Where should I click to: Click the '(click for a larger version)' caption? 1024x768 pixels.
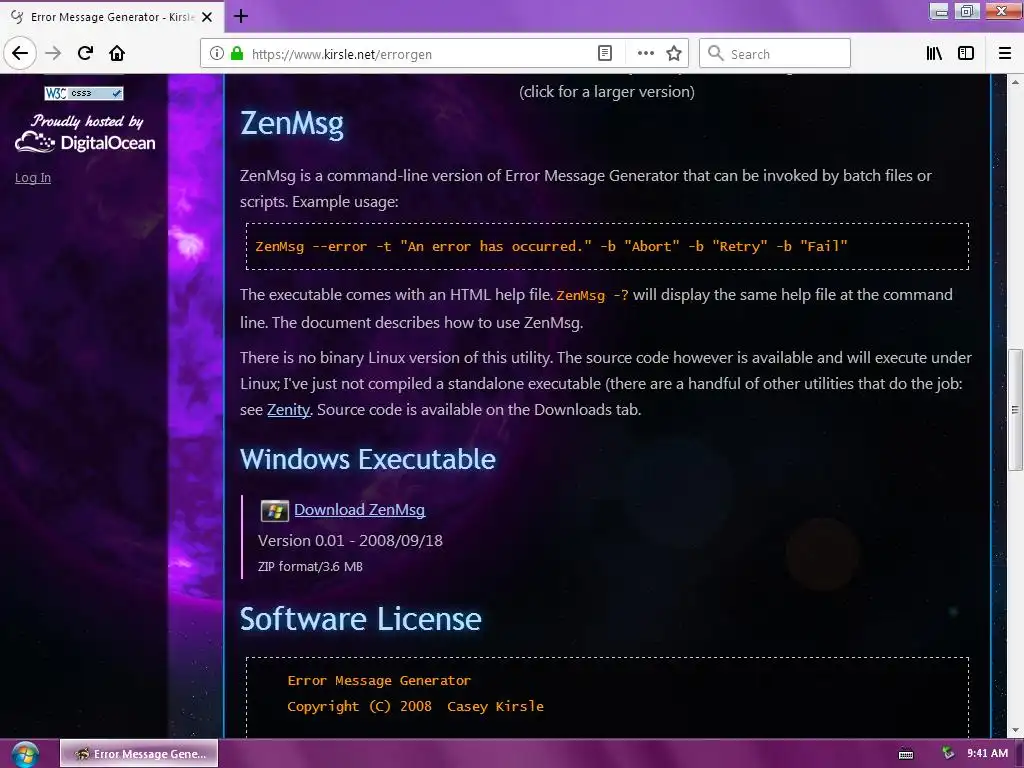[x=607, y=92]
